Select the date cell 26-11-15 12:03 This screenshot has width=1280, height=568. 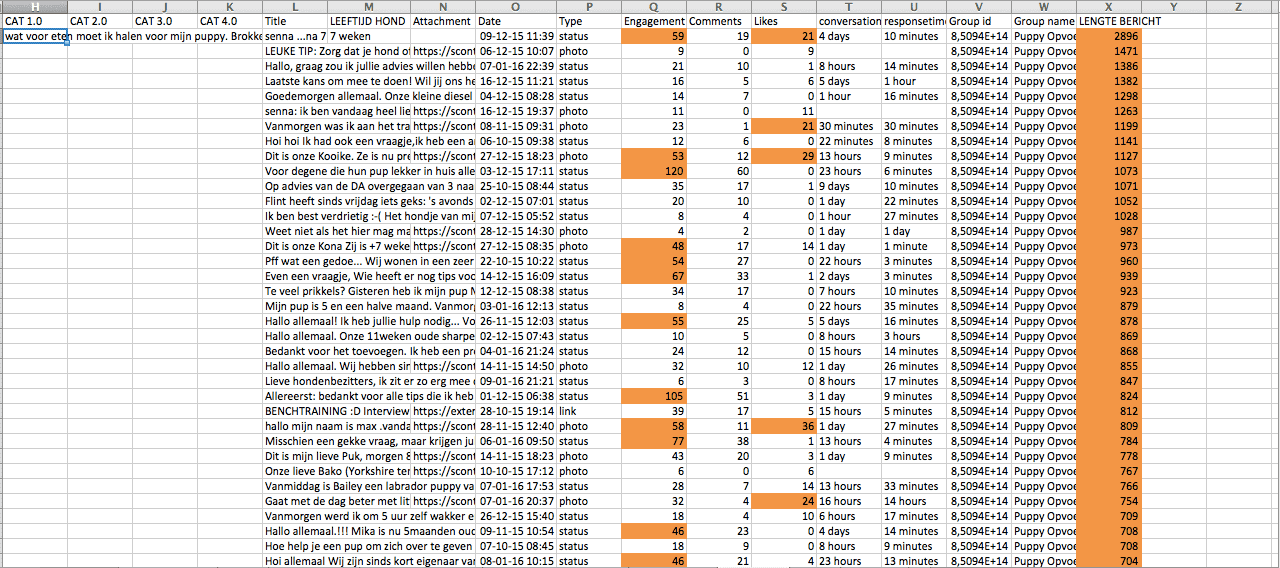coord(515,322)
